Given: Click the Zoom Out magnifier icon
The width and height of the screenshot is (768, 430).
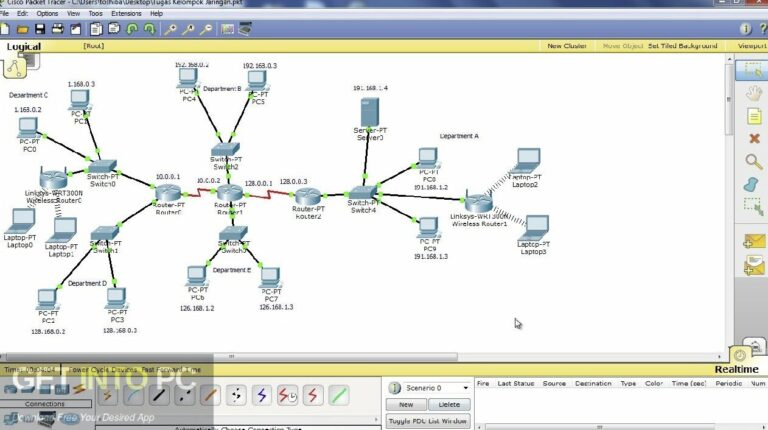Looking at the screenshot, I should [206, 29].
